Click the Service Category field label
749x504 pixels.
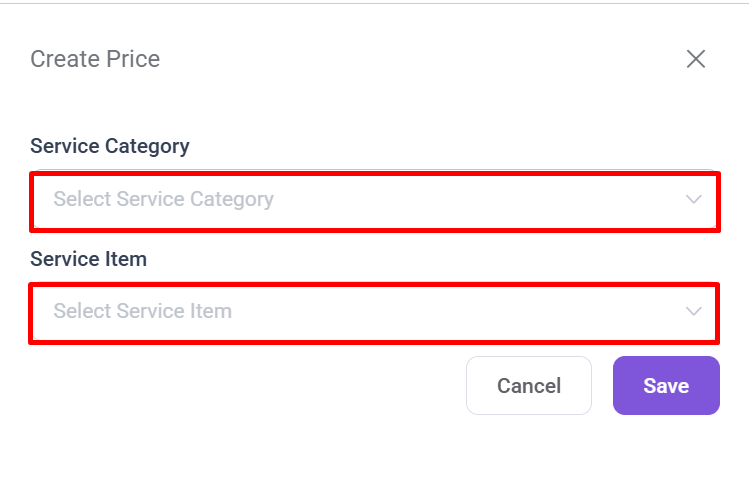(110, 146)
